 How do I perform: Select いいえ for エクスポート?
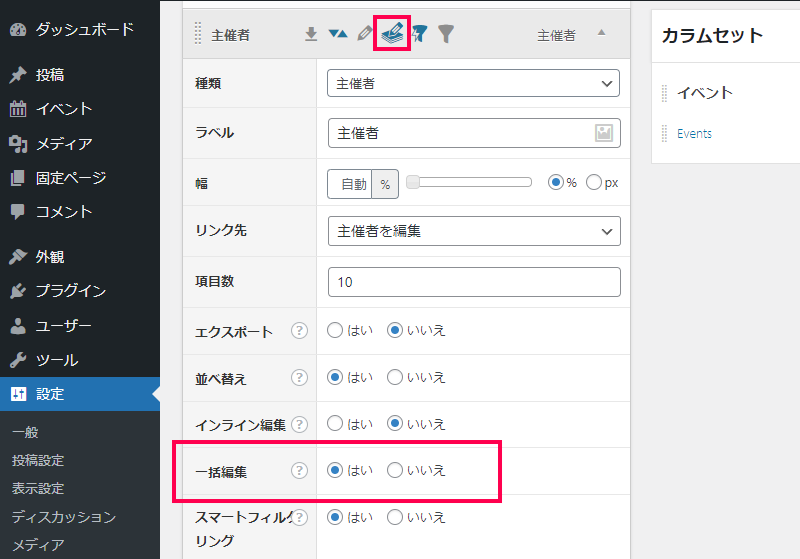394,330
